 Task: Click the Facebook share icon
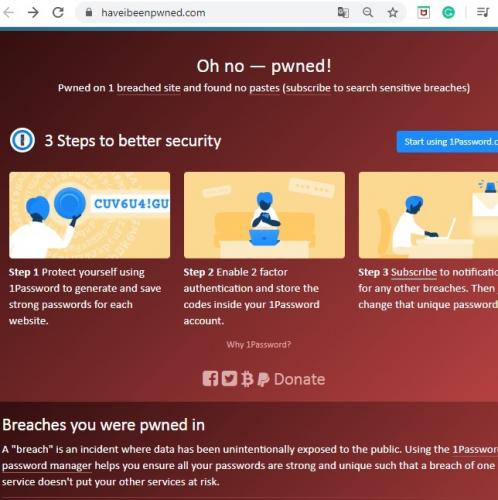(x=210, y=379)
